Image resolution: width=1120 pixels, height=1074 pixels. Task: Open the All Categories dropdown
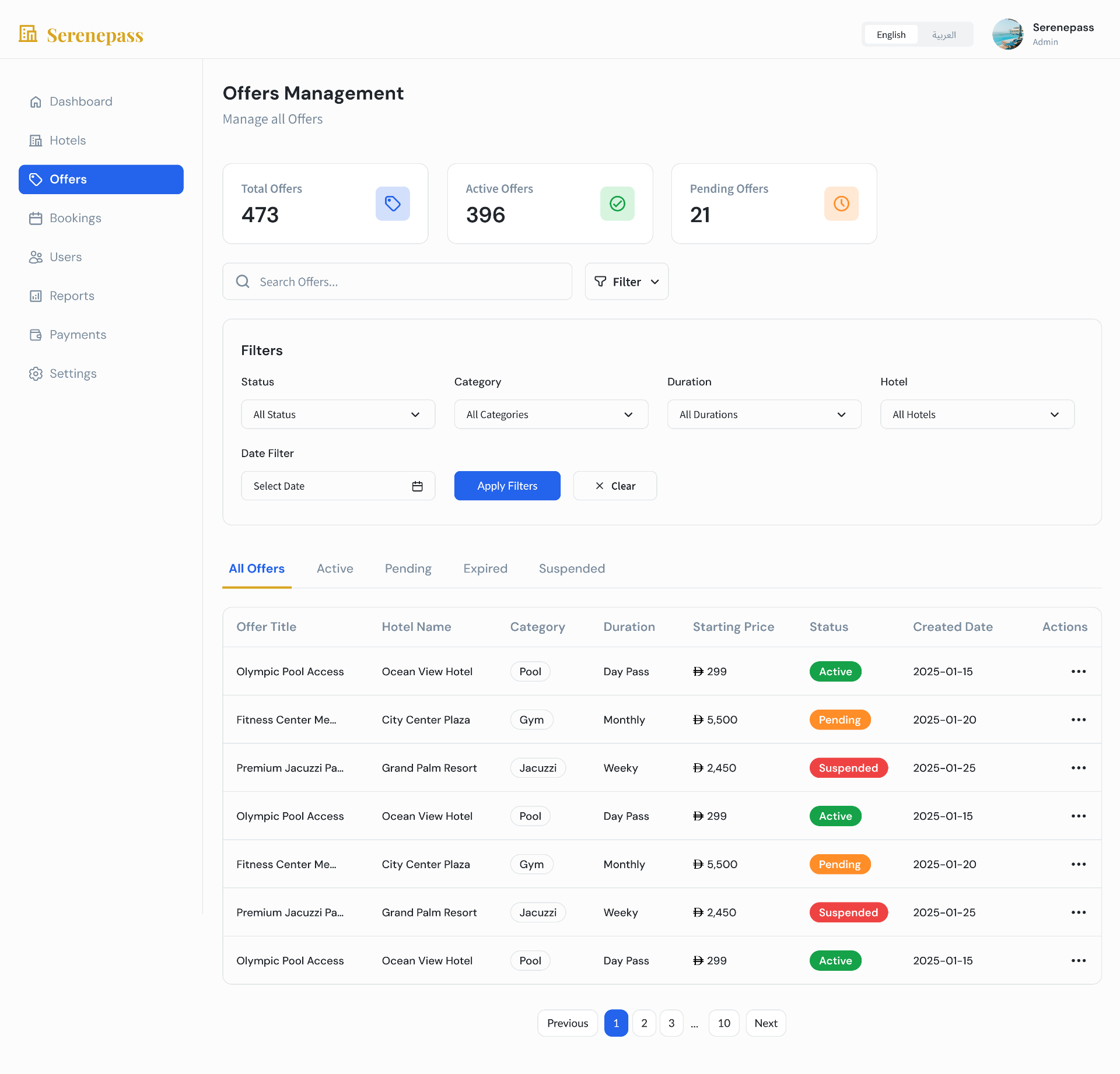click(551, 415)
